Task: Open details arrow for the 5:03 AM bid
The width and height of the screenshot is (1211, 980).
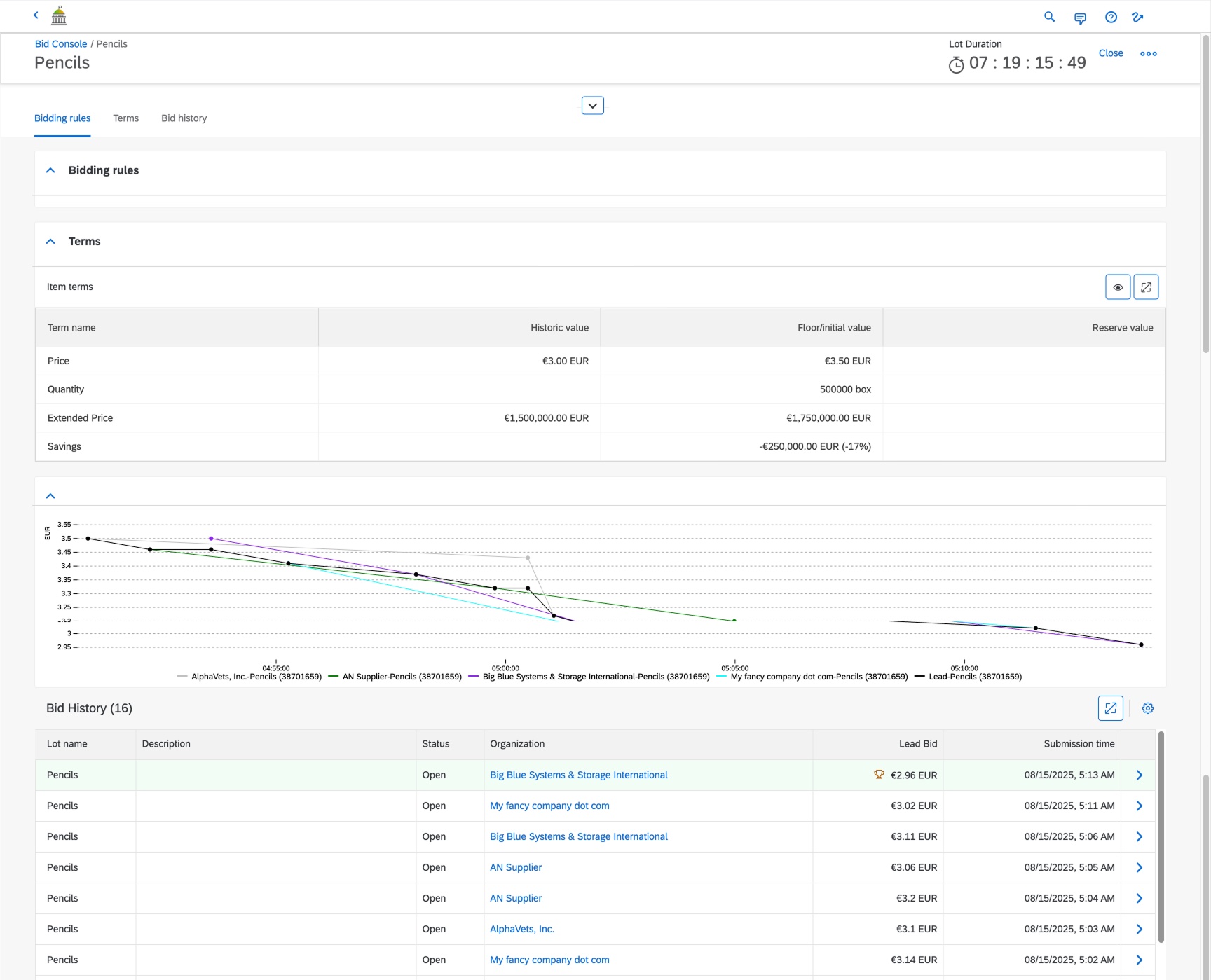Action: click(1140, 929)
